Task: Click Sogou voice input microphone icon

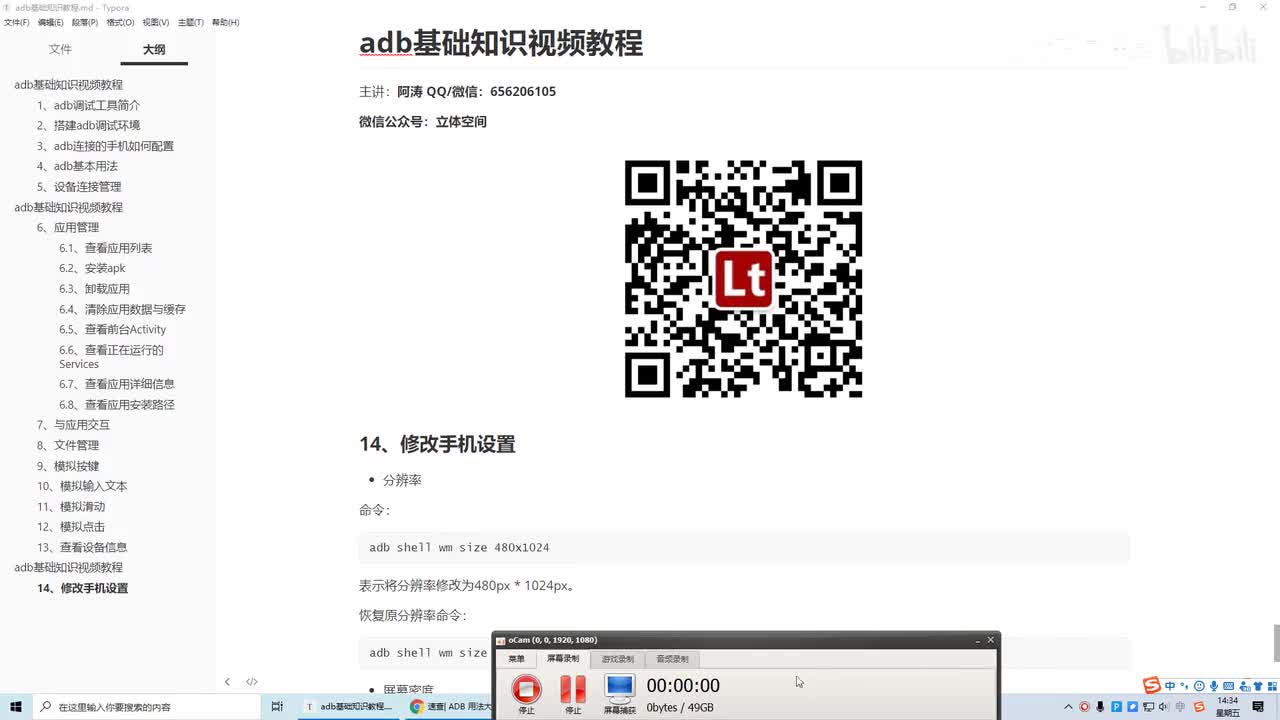Action: 1214,686
